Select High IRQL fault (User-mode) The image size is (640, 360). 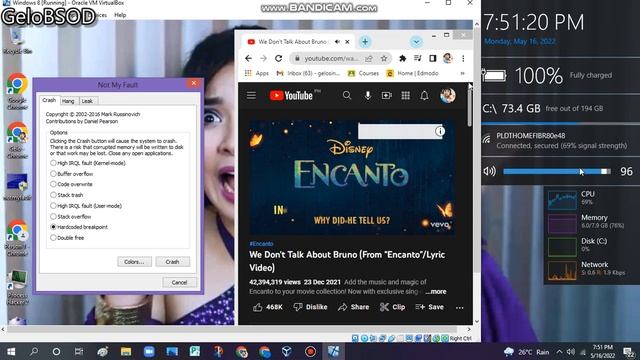pos(86,206)
